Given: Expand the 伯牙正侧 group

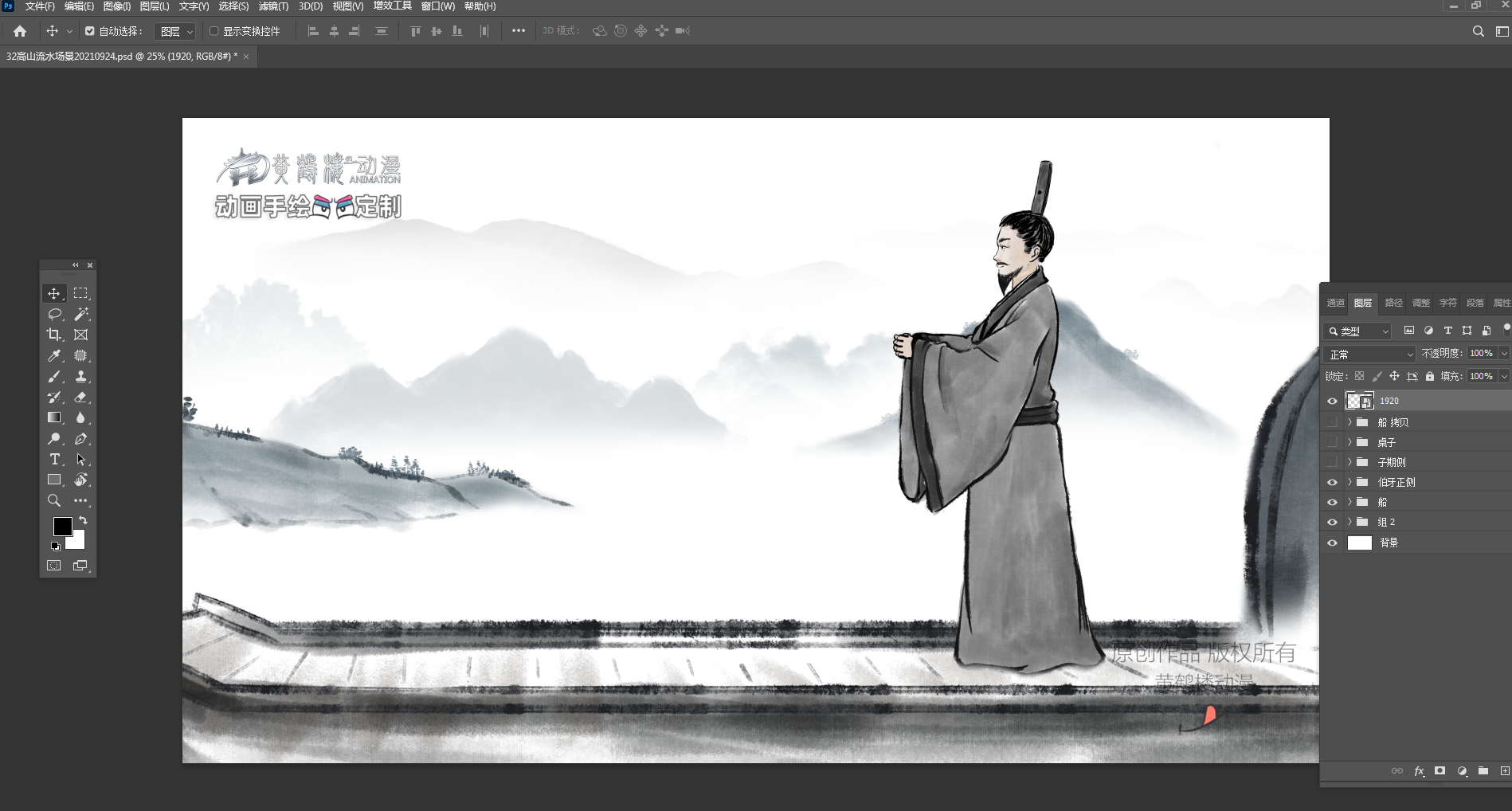Looking at the screenshot, I should [1349, 482].
